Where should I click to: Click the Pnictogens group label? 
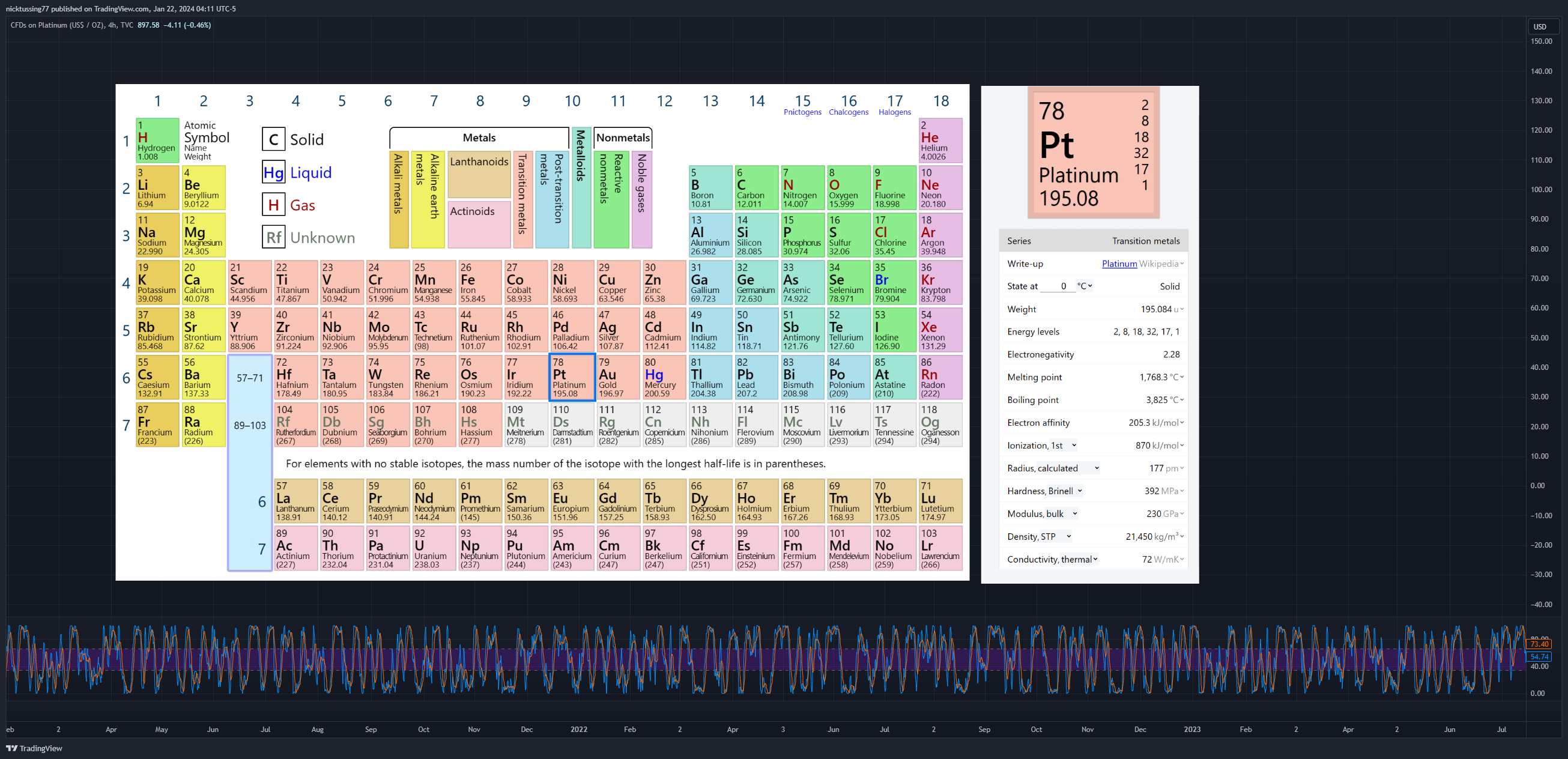tap(802, 112)
